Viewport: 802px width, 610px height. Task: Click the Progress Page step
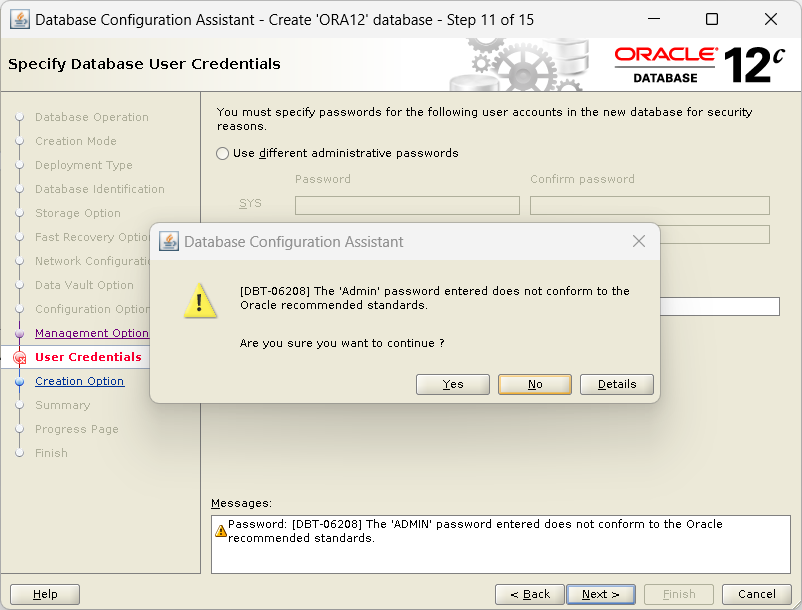tap(77, 429)
